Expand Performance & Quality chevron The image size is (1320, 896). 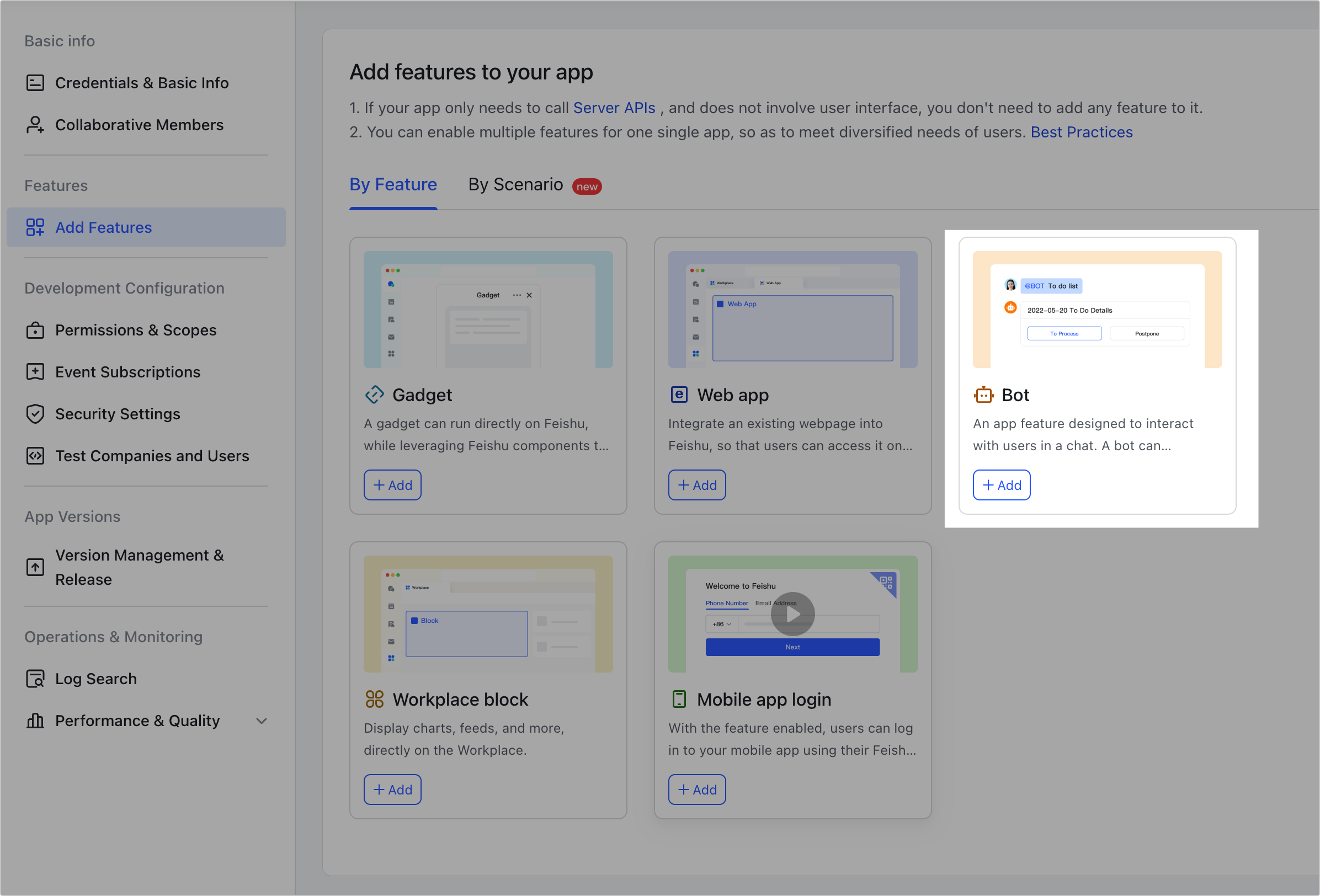pyautogui.click(x=261, y=721)
